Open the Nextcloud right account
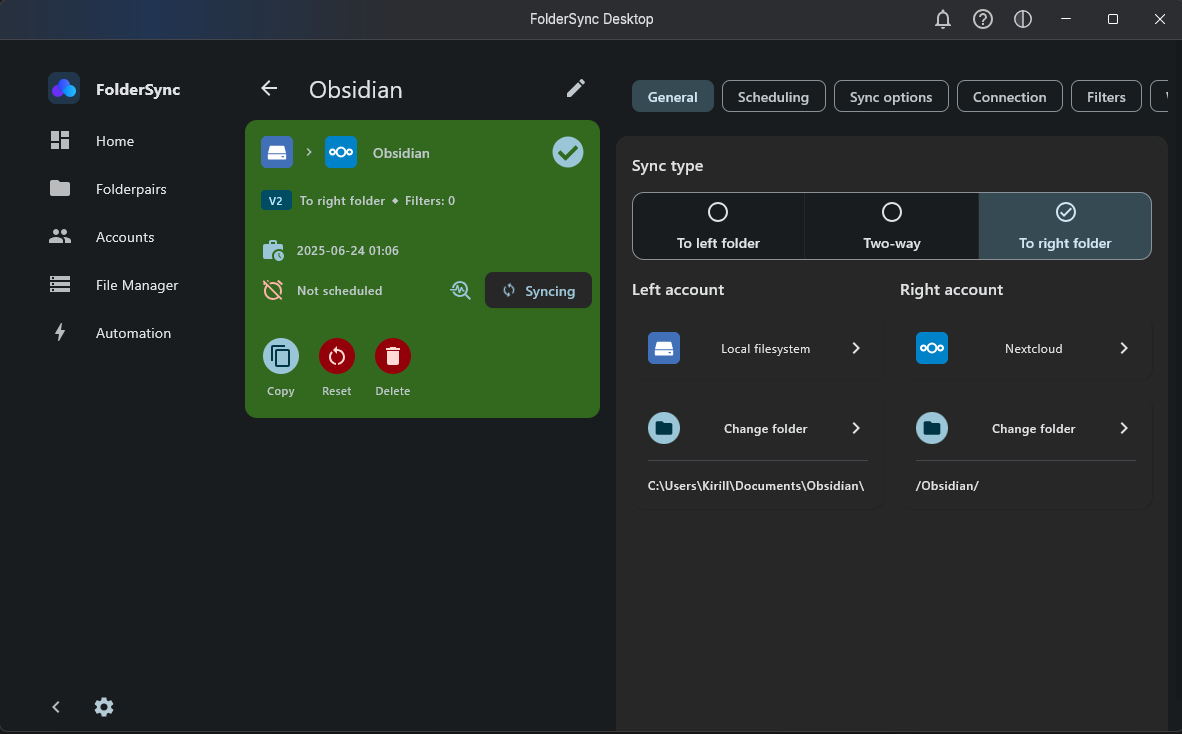 [x=1025, y=348]
